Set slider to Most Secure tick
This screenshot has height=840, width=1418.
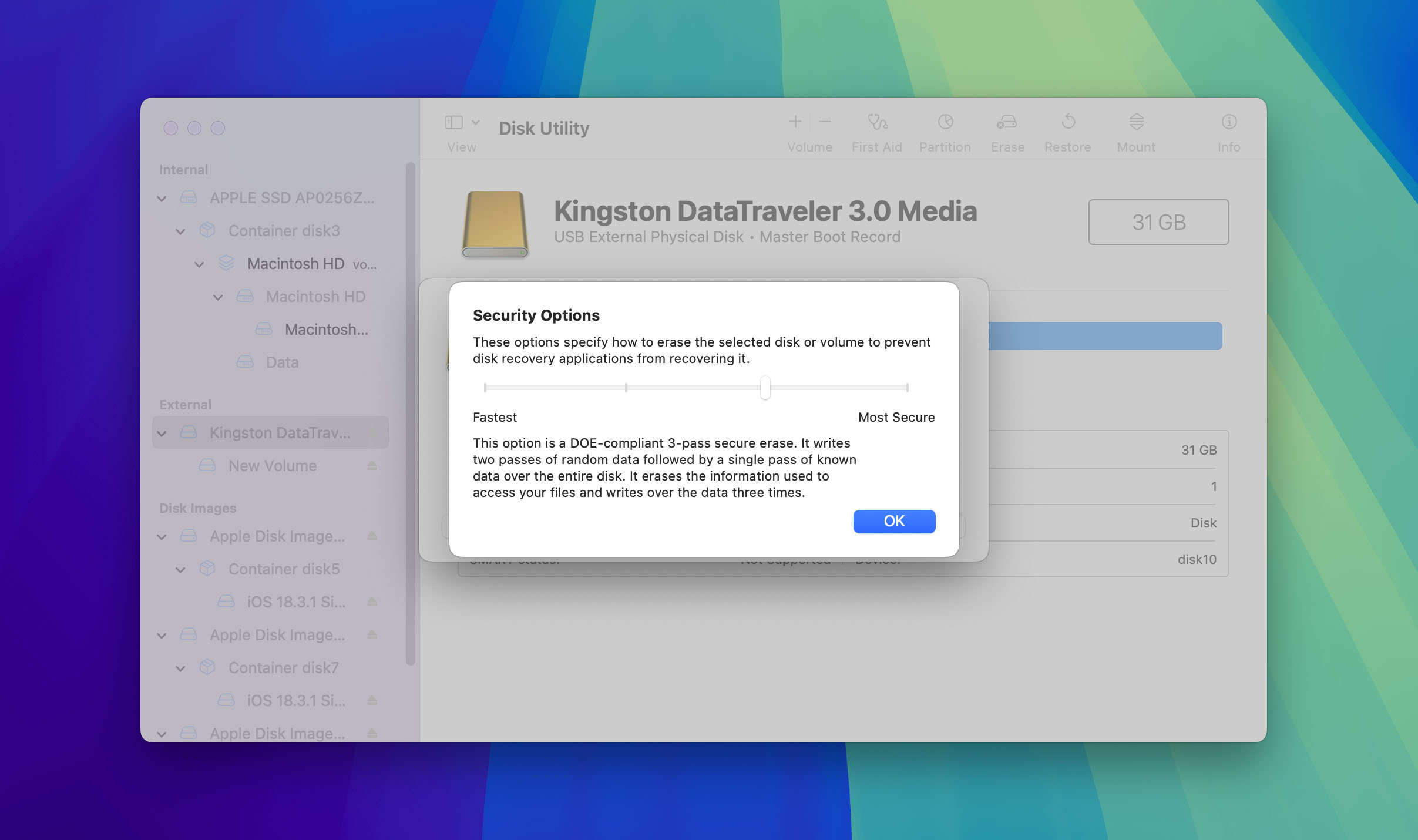[x=908, y=388]
